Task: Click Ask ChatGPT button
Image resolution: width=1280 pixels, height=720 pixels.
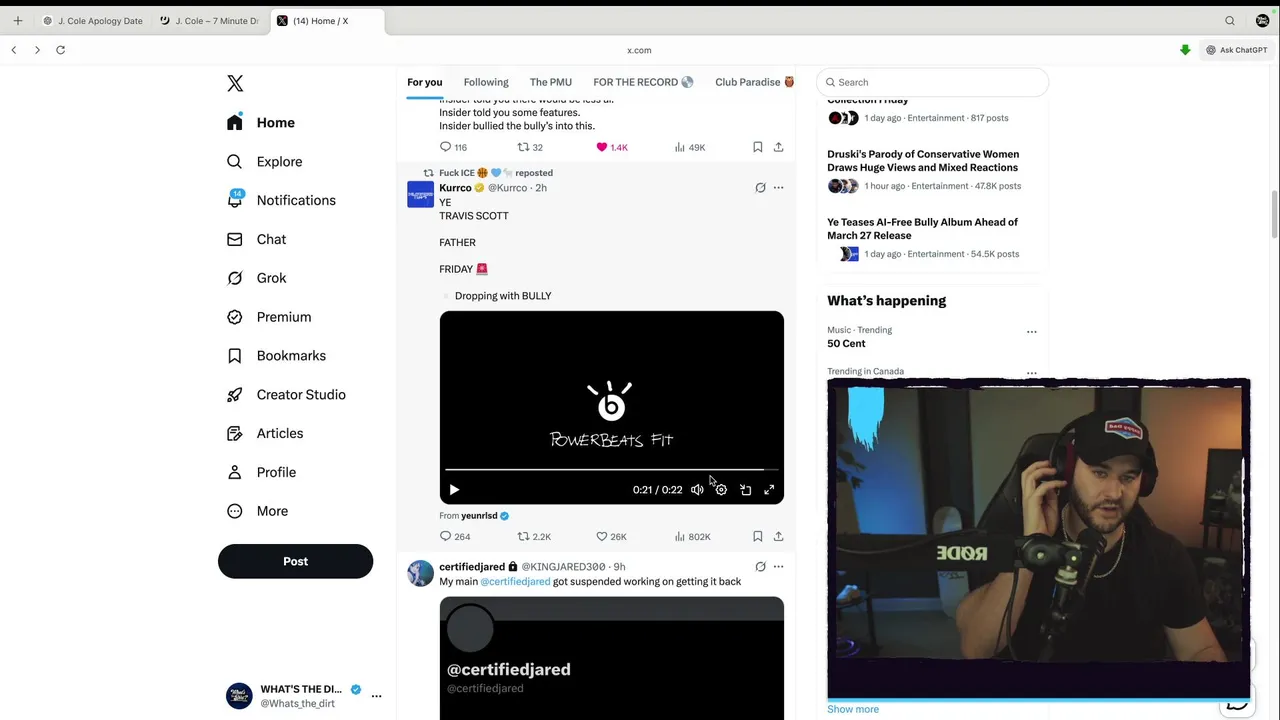Action: tap(1236, 50)
